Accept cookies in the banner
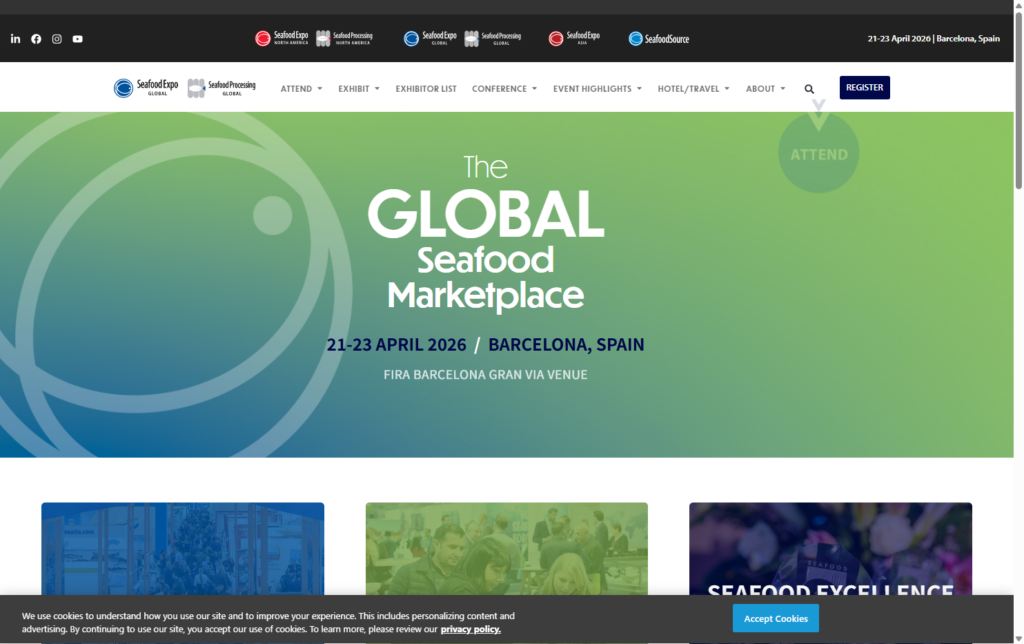This screenshot has width=1024, height=644. (775, 618)
